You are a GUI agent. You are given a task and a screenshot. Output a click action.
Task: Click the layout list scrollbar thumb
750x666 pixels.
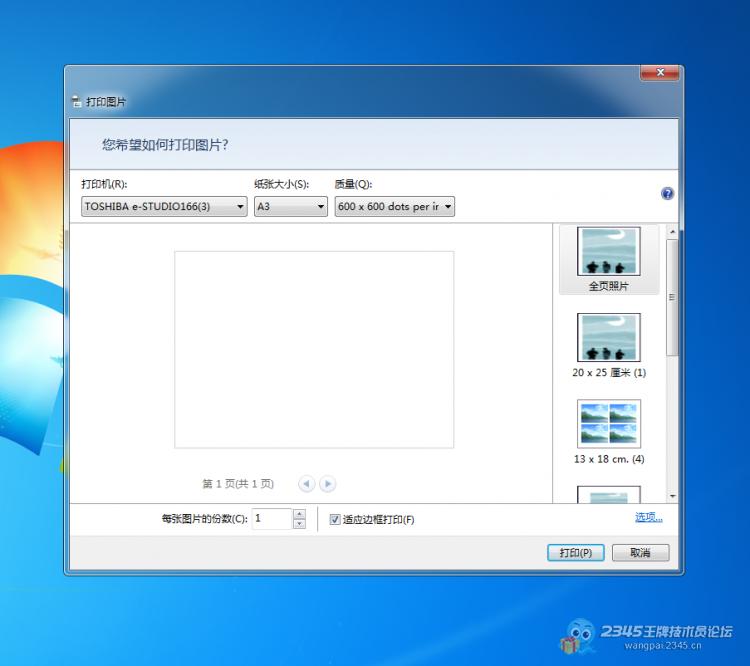[x=673, y=297]
